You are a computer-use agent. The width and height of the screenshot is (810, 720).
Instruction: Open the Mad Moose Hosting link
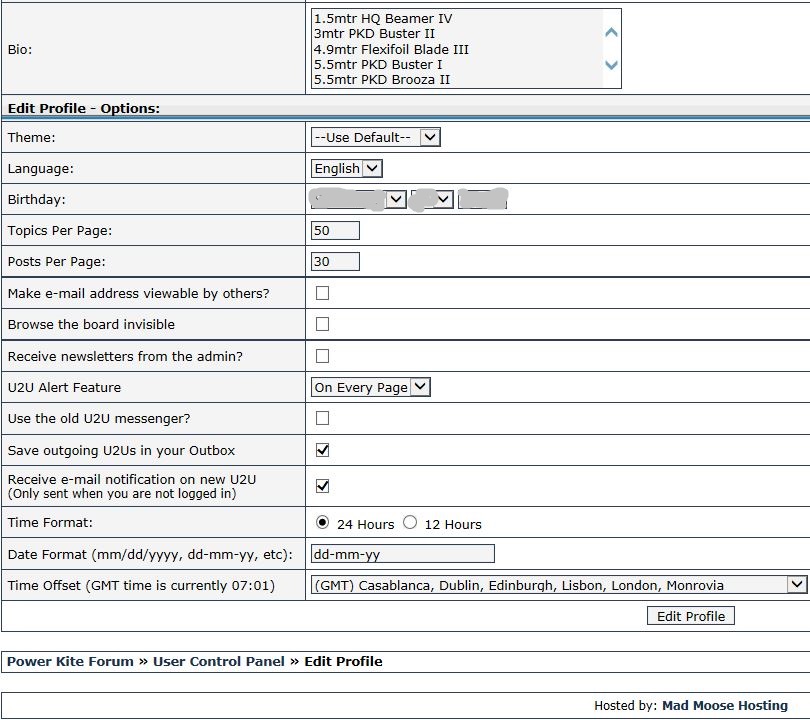(x=724, y=705)
